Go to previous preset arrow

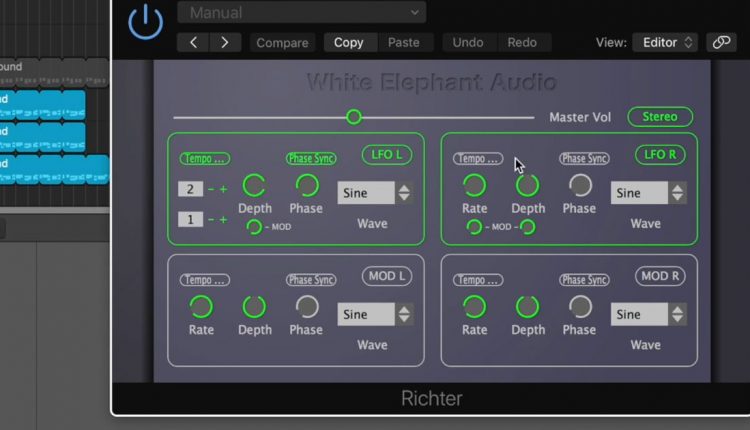coord(193,43)
